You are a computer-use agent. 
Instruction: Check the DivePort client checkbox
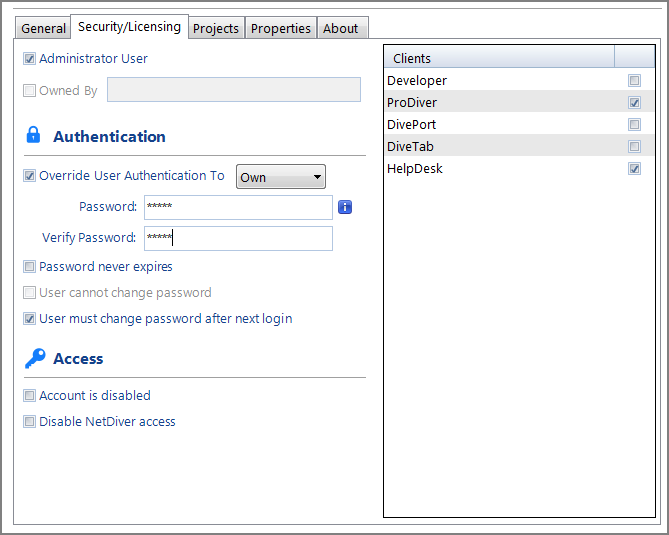(634, 125)
